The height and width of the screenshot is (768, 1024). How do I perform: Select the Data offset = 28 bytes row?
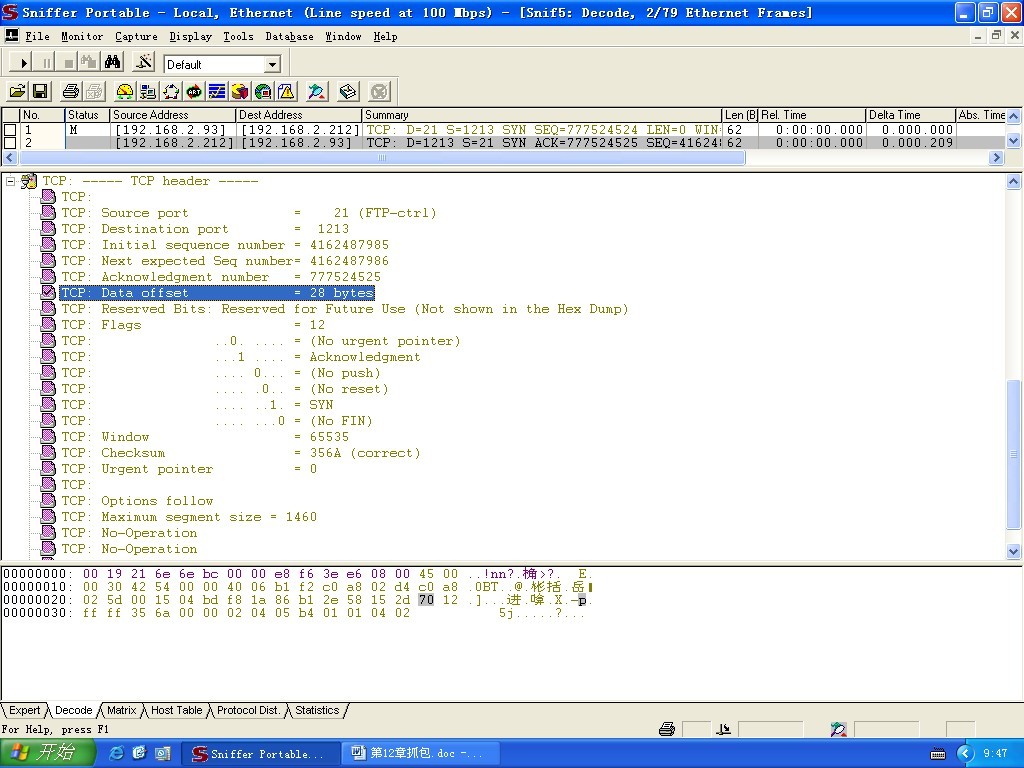point(217,293)
